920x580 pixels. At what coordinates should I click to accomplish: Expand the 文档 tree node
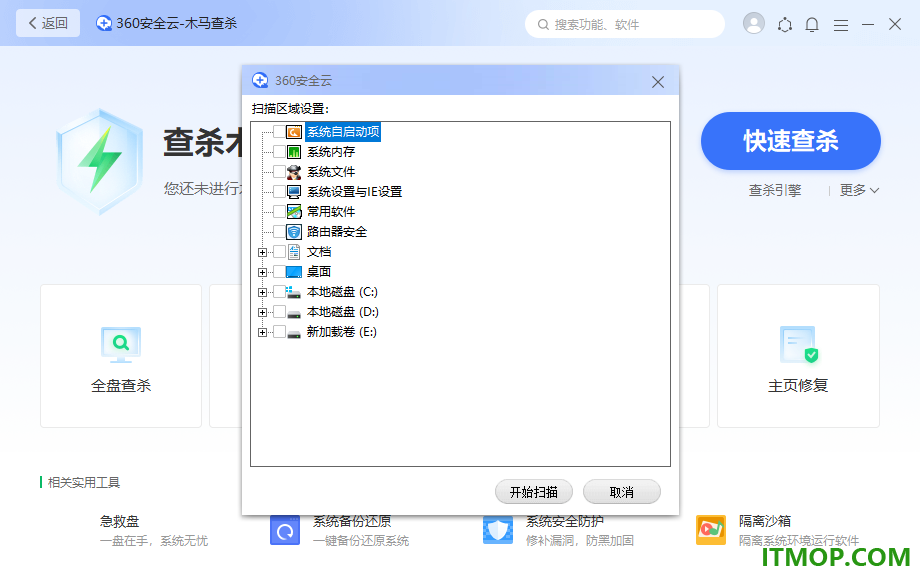262,253
